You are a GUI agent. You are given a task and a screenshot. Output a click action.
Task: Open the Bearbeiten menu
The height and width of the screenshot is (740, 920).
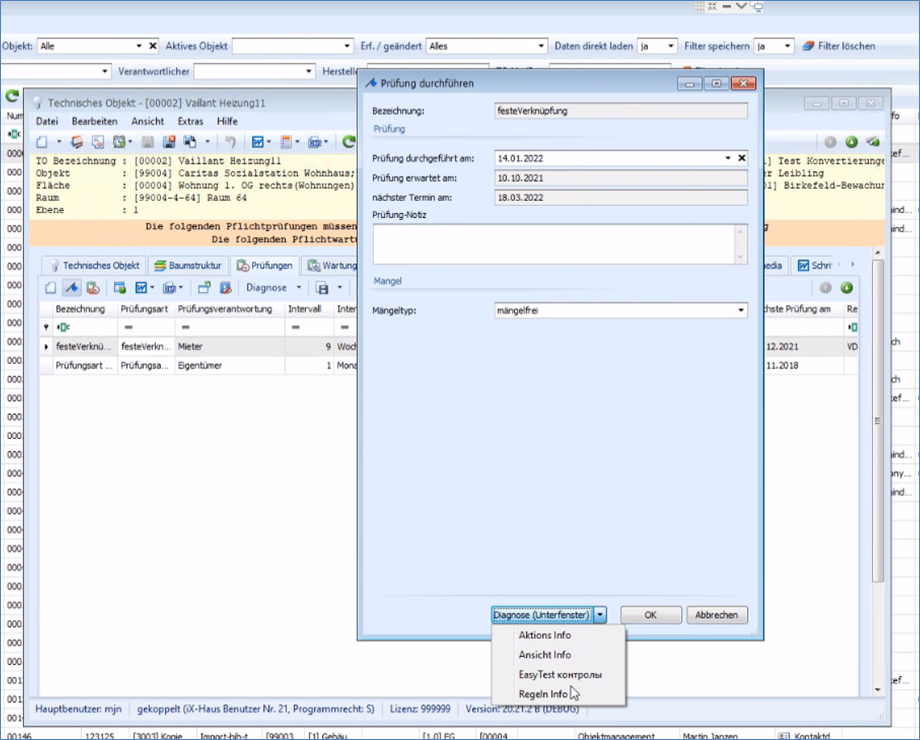click(x=94, y=121)
